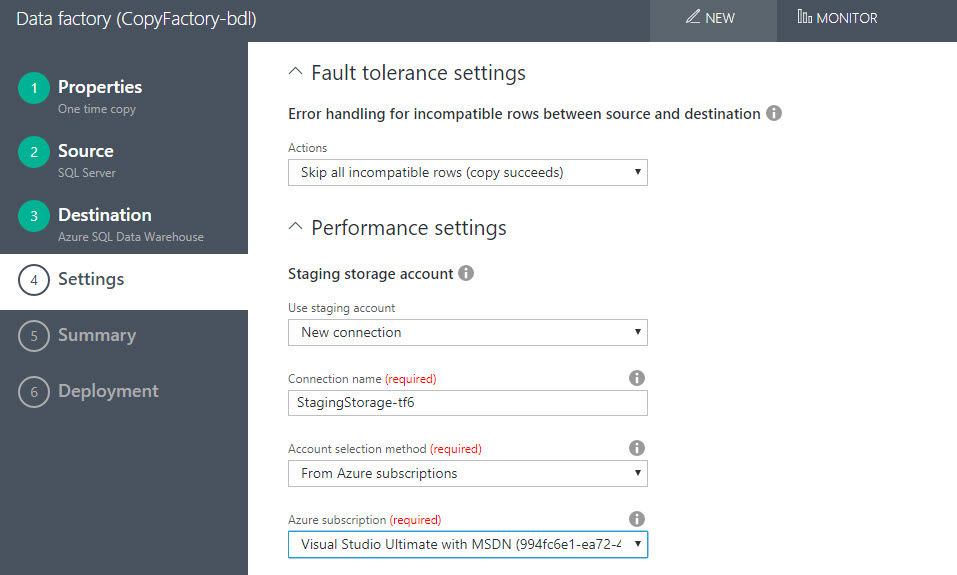Collapse the Fault tolerance settings section
This screenshot has height=575, width=957.
coord(295,73)
